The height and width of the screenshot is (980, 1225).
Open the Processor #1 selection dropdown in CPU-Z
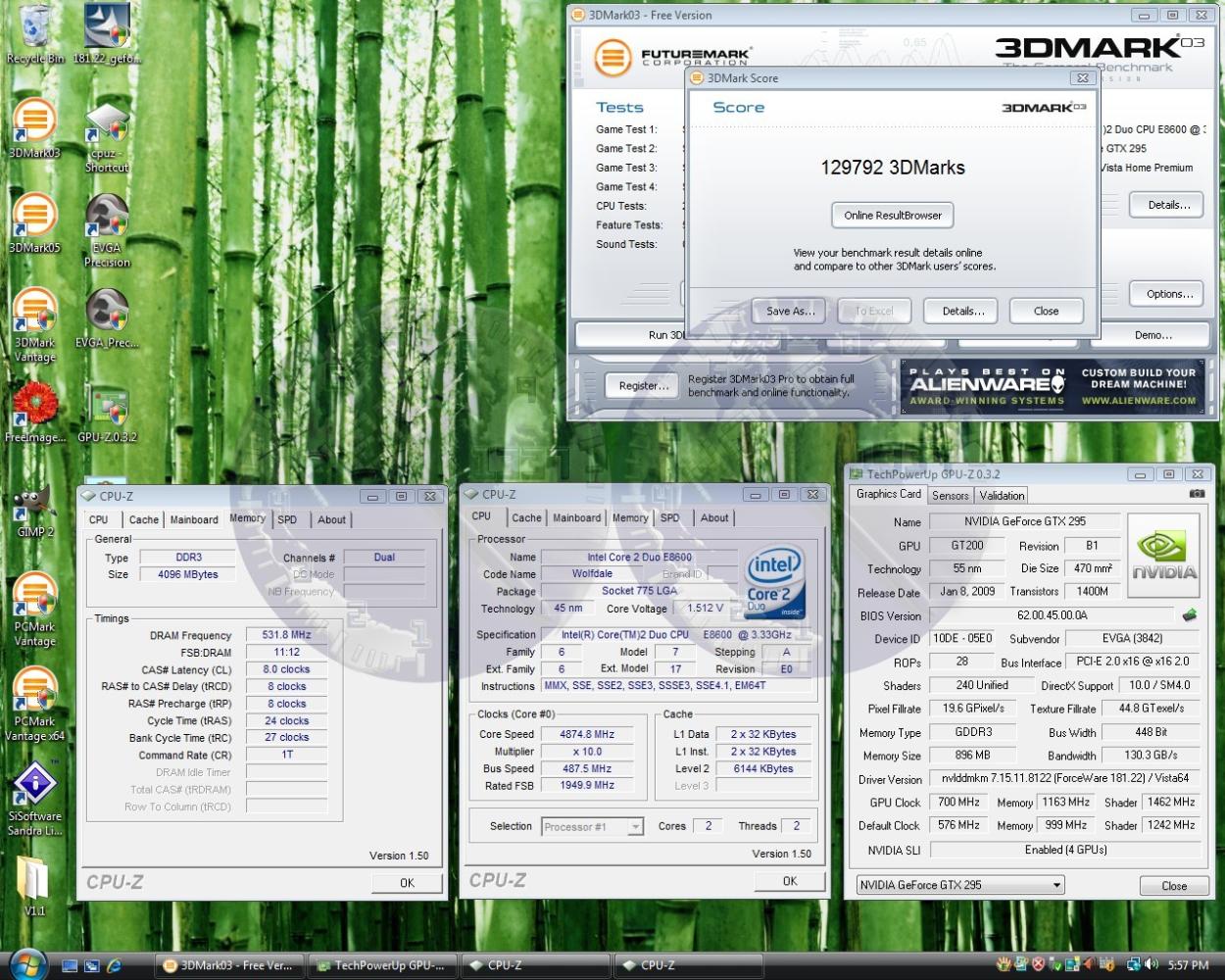[593, 826]
